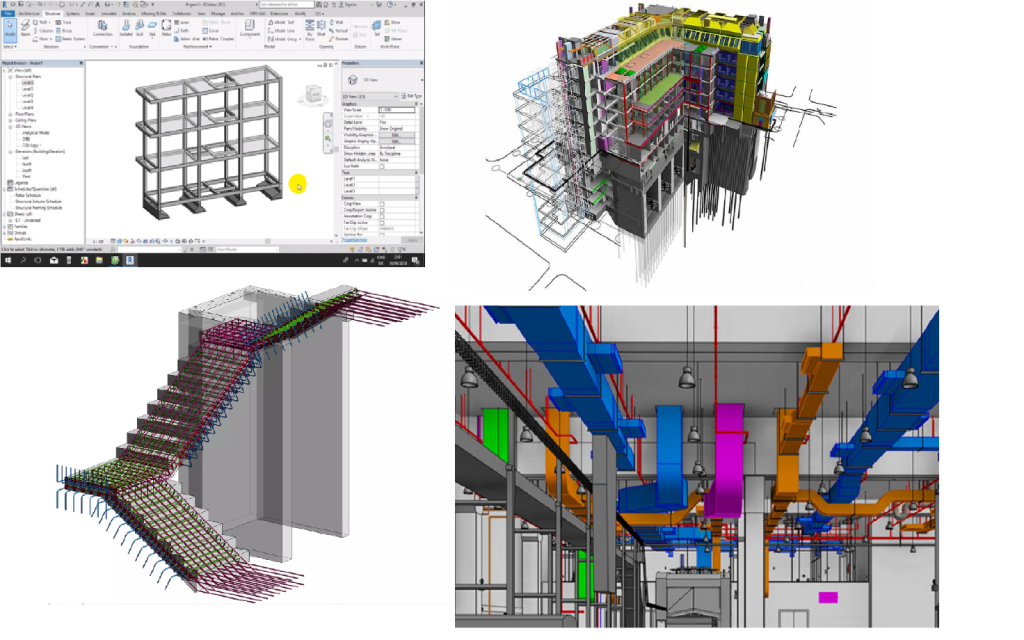Open the Annotate ribbon tab
1024x640 pixels.
(109, 14)
